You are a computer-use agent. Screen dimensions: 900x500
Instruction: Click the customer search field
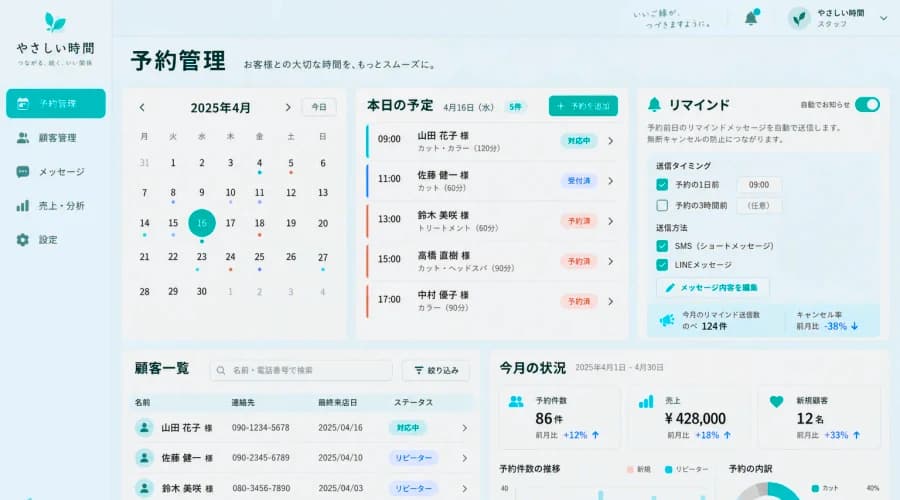[x=301, y=370]
